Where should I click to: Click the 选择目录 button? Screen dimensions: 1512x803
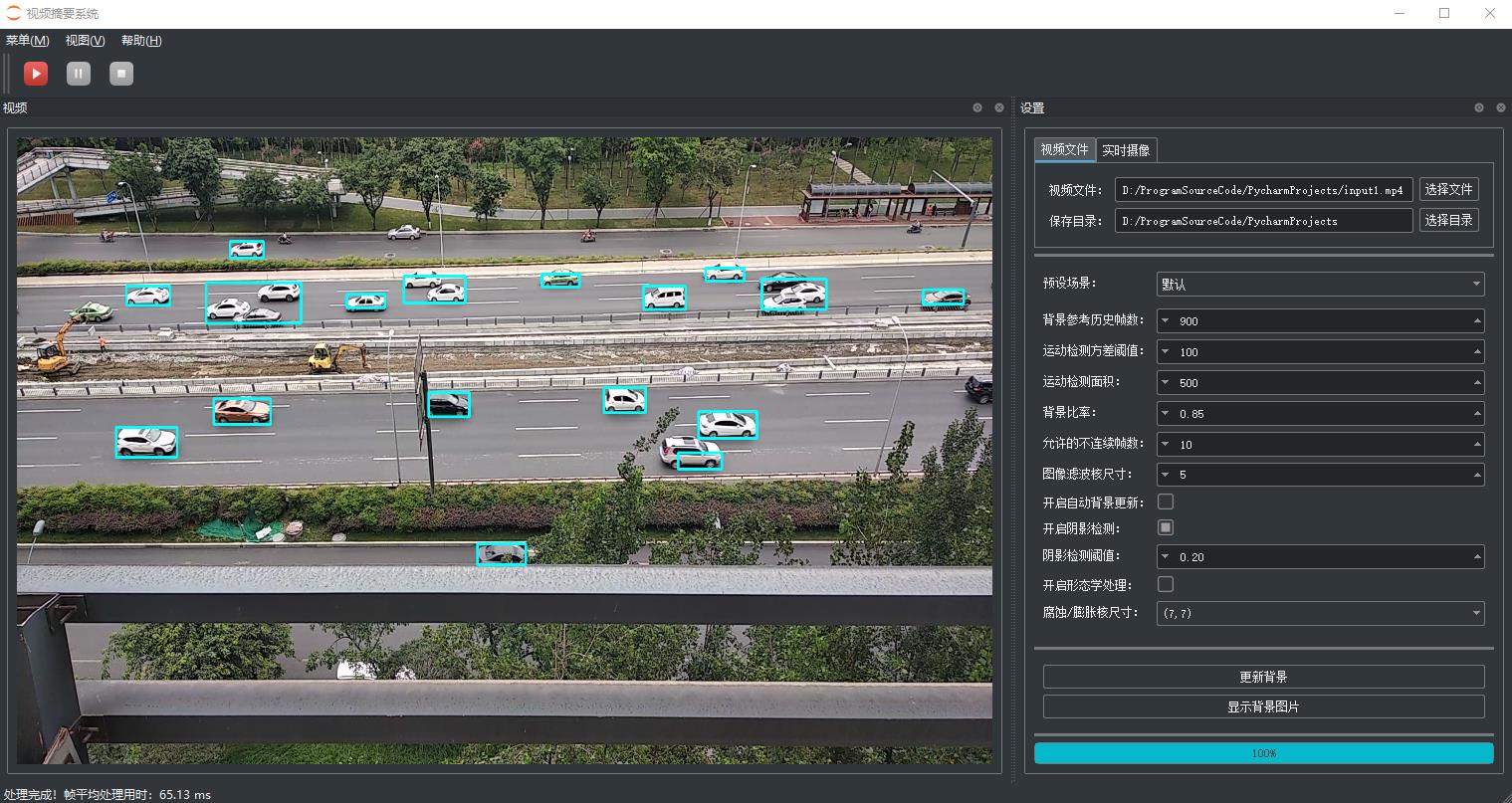[1448, 220]
